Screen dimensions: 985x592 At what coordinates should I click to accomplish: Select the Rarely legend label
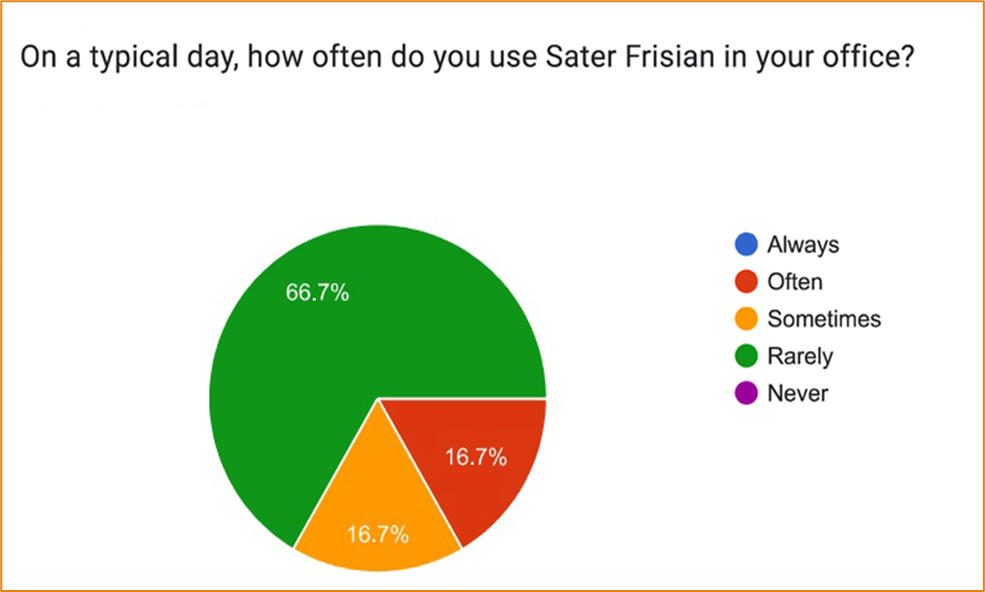tap(800, 357)
